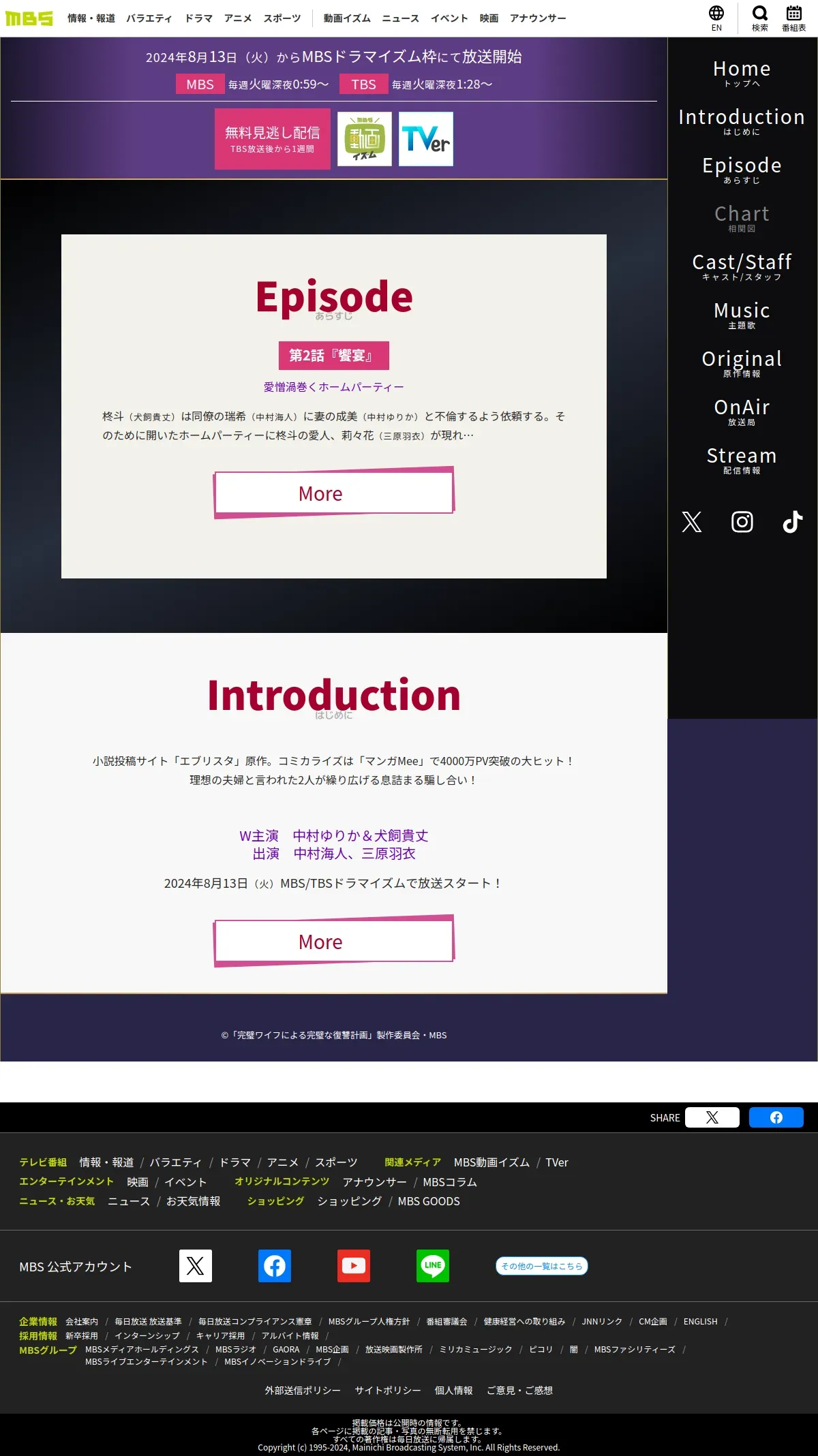Open the 検索 search icon
This screenshot has width=818, height=1456.
tap(760, 18)
